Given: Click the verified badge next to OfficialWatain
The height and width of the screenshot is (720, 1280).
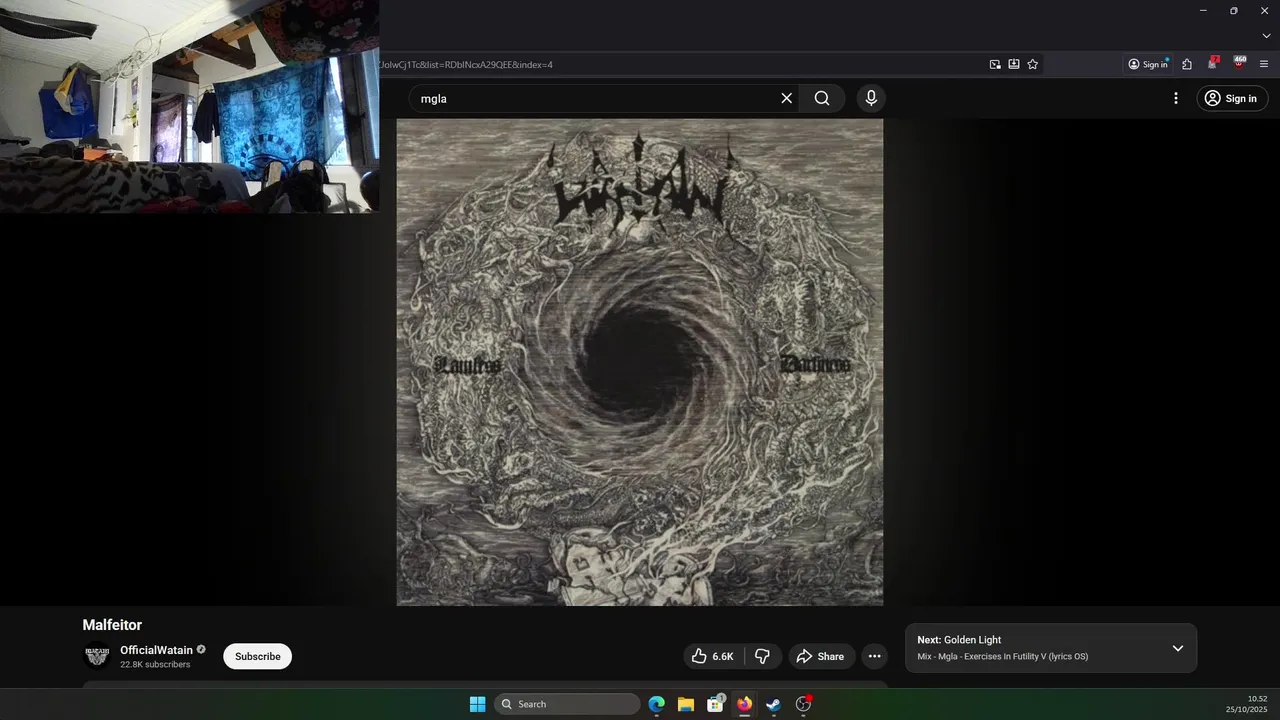Looking at the screenshot, I should (x=201, y=650).
